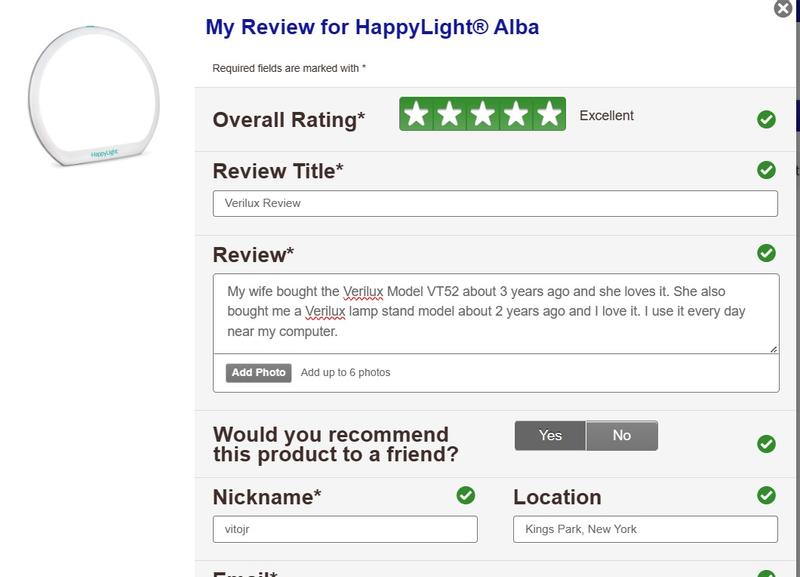Click the green check beside Overall Rating
Screen dimensions: 800x577
click(x=766, y=120)
